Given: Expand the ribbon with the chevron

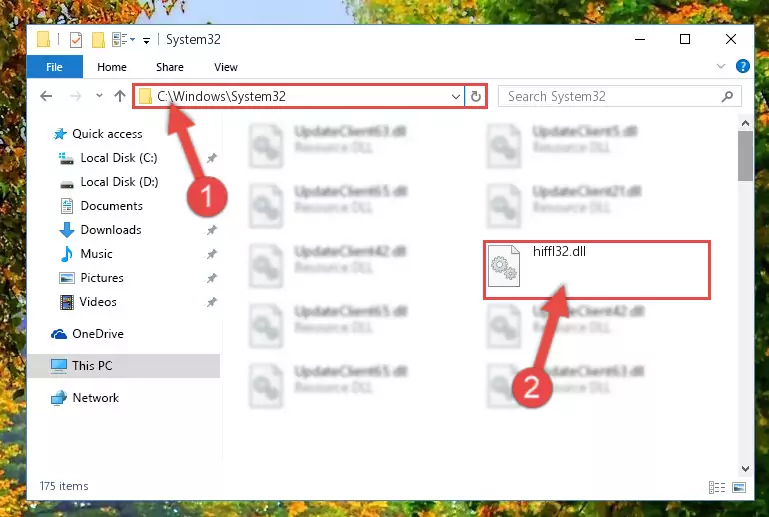Looking at the screenshot, I should (x=720, y=66).
